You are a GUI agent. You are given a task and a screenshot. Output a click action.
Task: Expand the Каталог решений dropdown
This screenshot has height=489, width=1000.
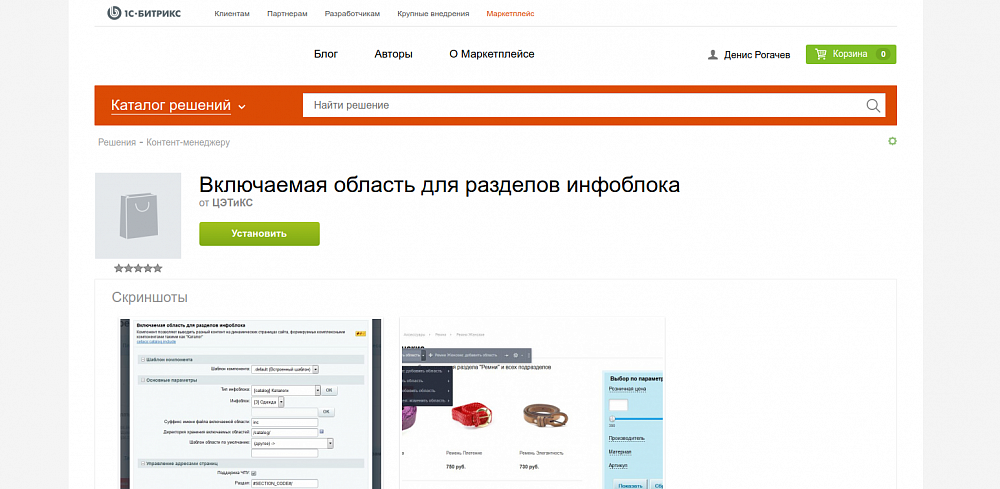tap(179, 105)
